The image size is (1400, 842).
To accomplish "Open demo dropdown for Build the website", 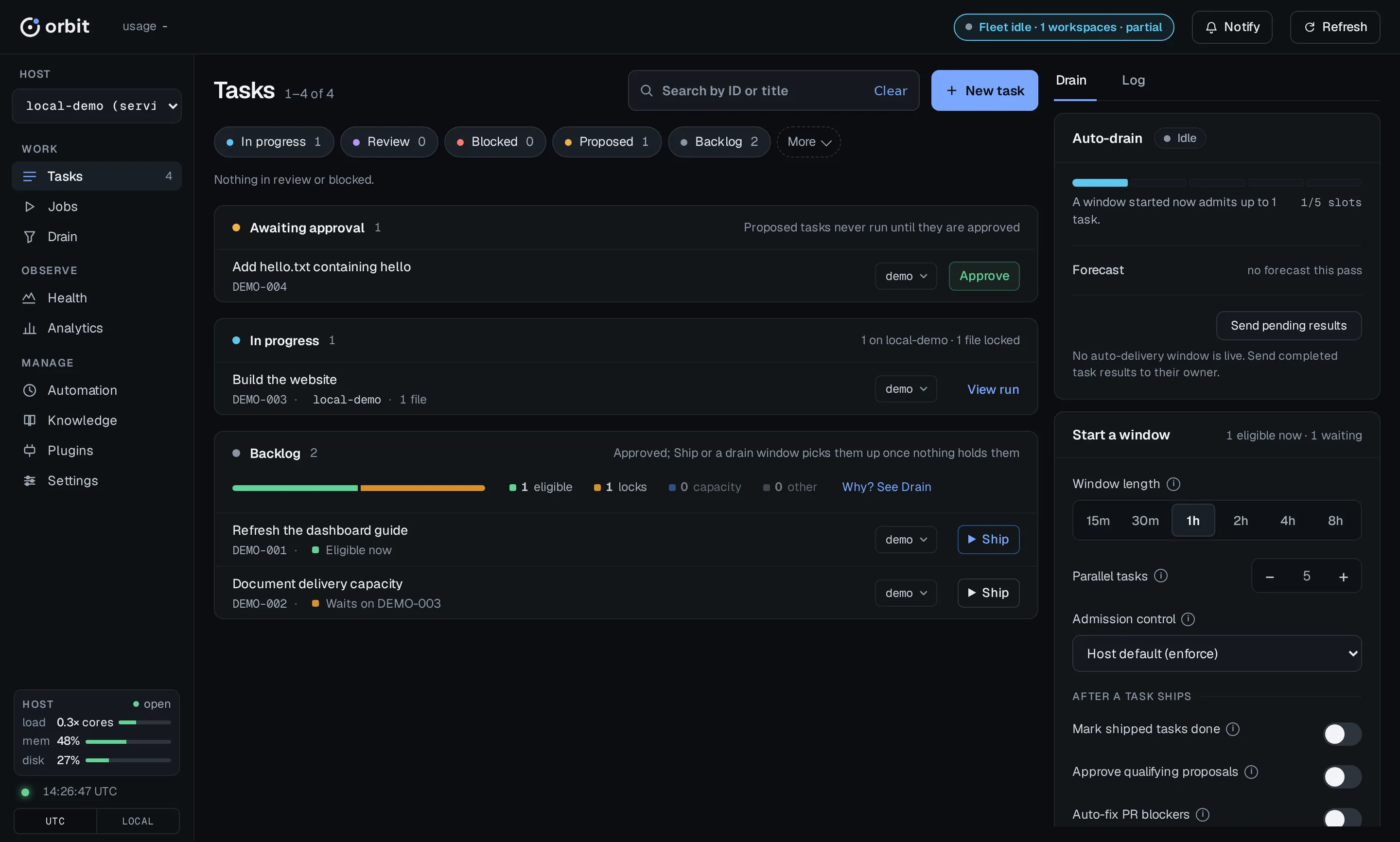I will tap(906, 388).
